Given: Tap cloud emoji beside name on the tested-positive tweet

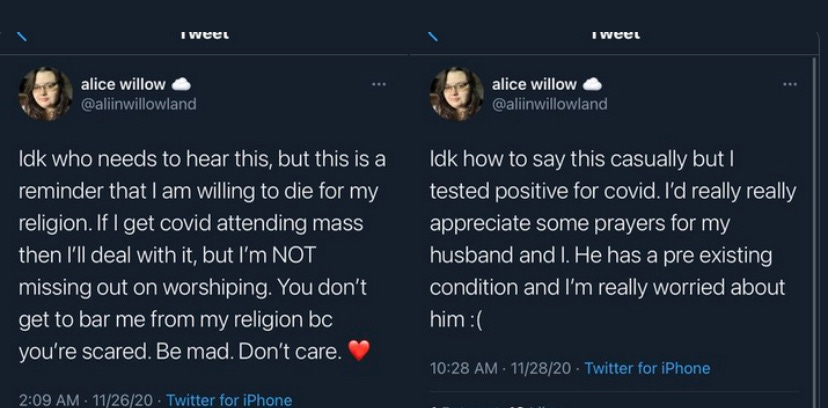Looking at the screenshot, I should click(592, 84).
